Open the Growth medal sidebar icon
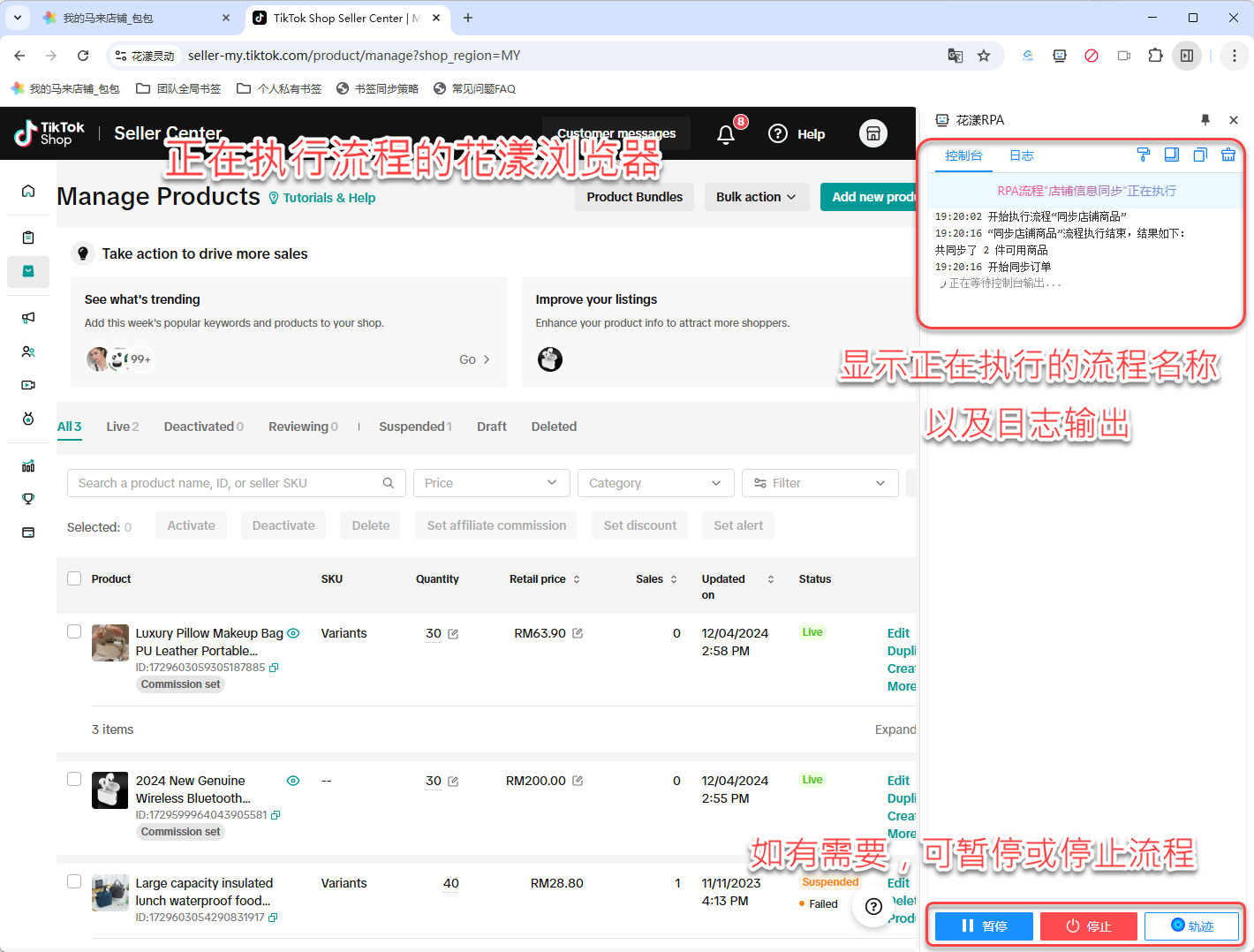This screenshot has height=952, width=1254. click(x=28, y=419)
